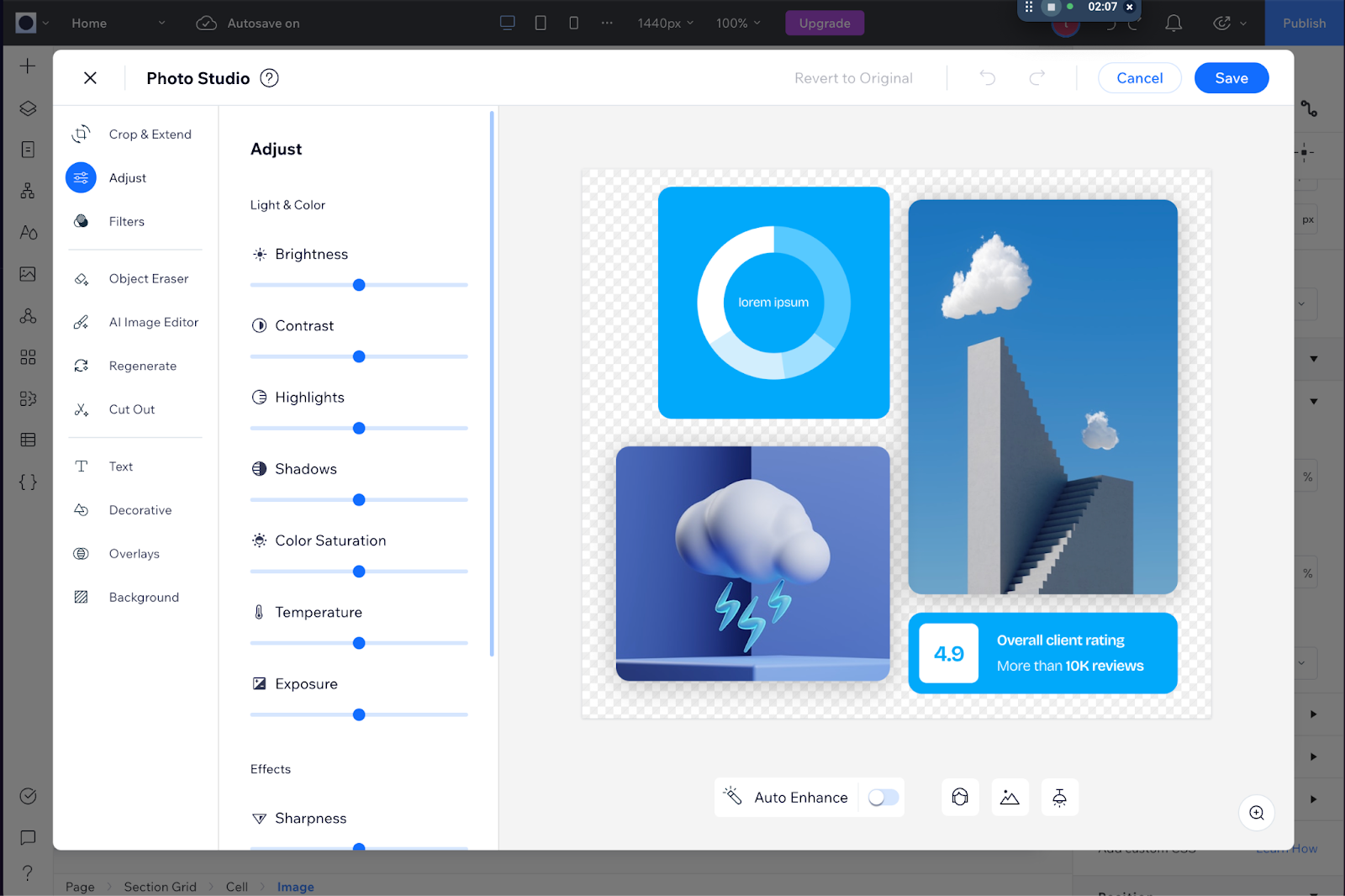Toggle the Auto Enhance switch
Viewport: 1345px width, 896px height.
click(x=883, y=798)
